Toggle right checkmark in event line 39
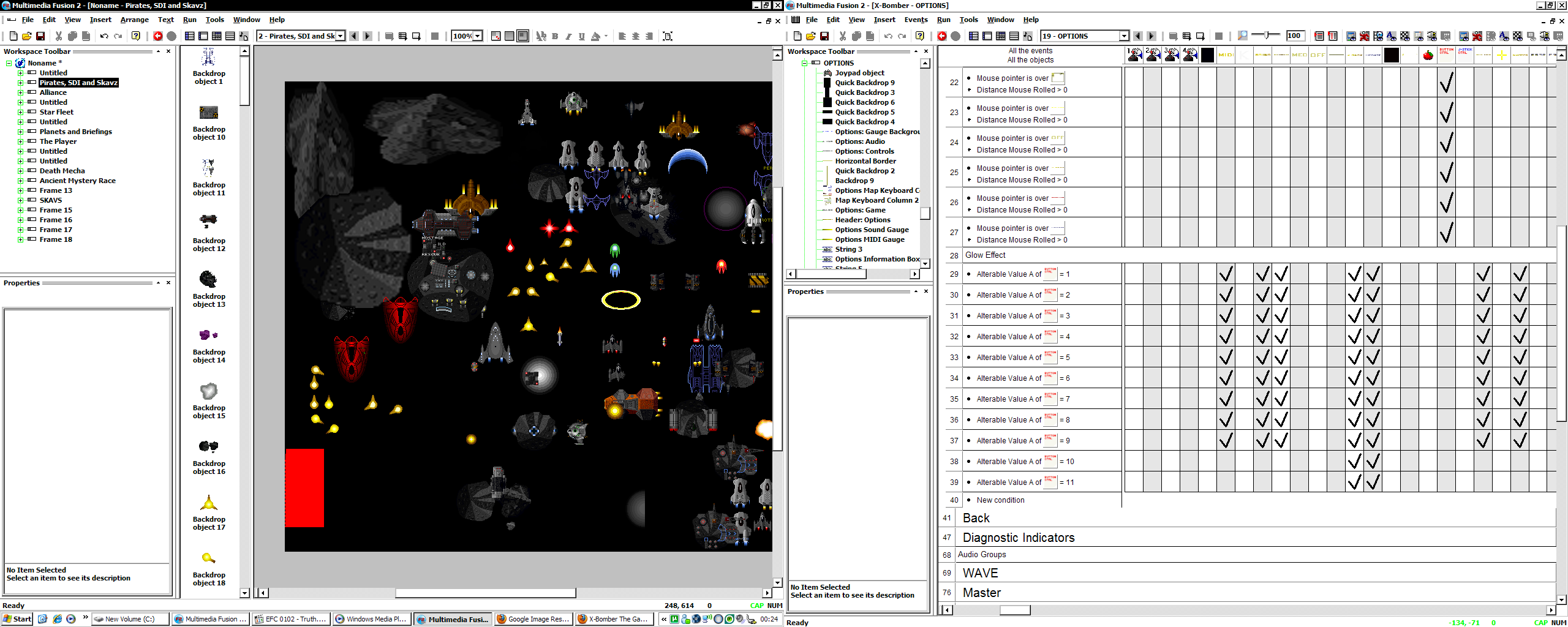 (x=1373, y=482)
